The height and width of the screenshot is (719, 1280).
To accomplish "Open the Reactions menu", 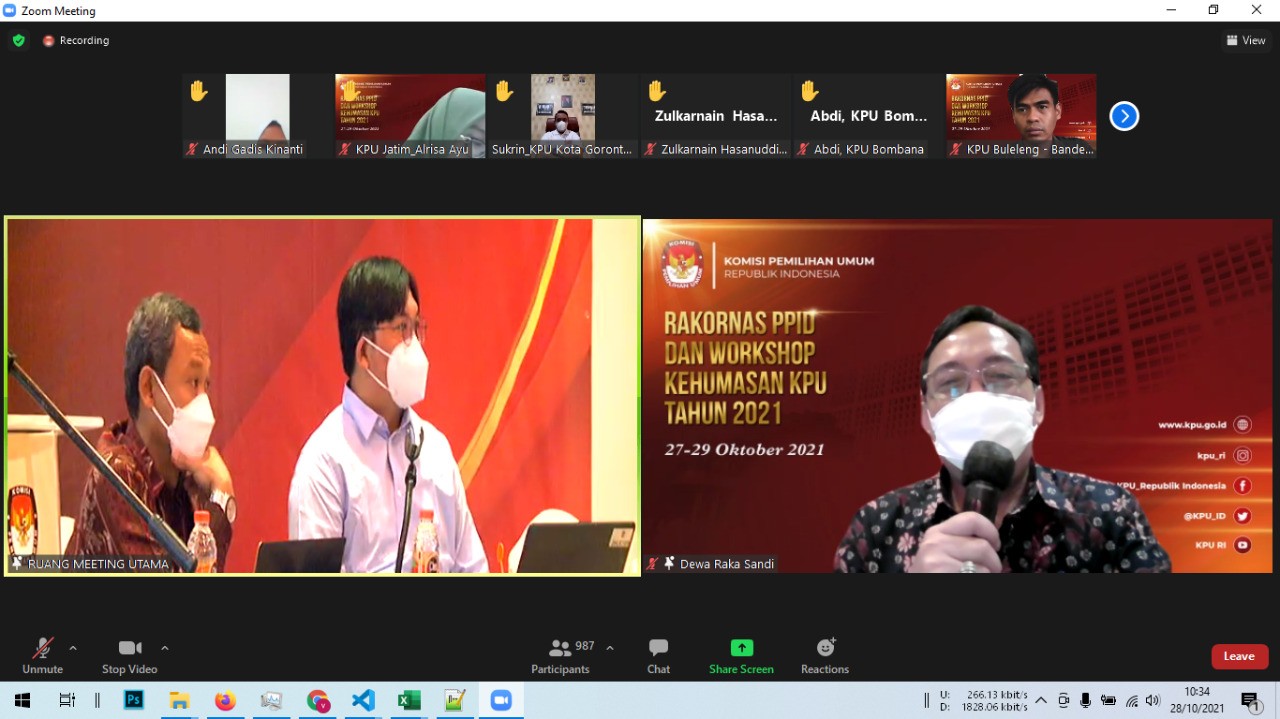I will [x=825, y=656].
